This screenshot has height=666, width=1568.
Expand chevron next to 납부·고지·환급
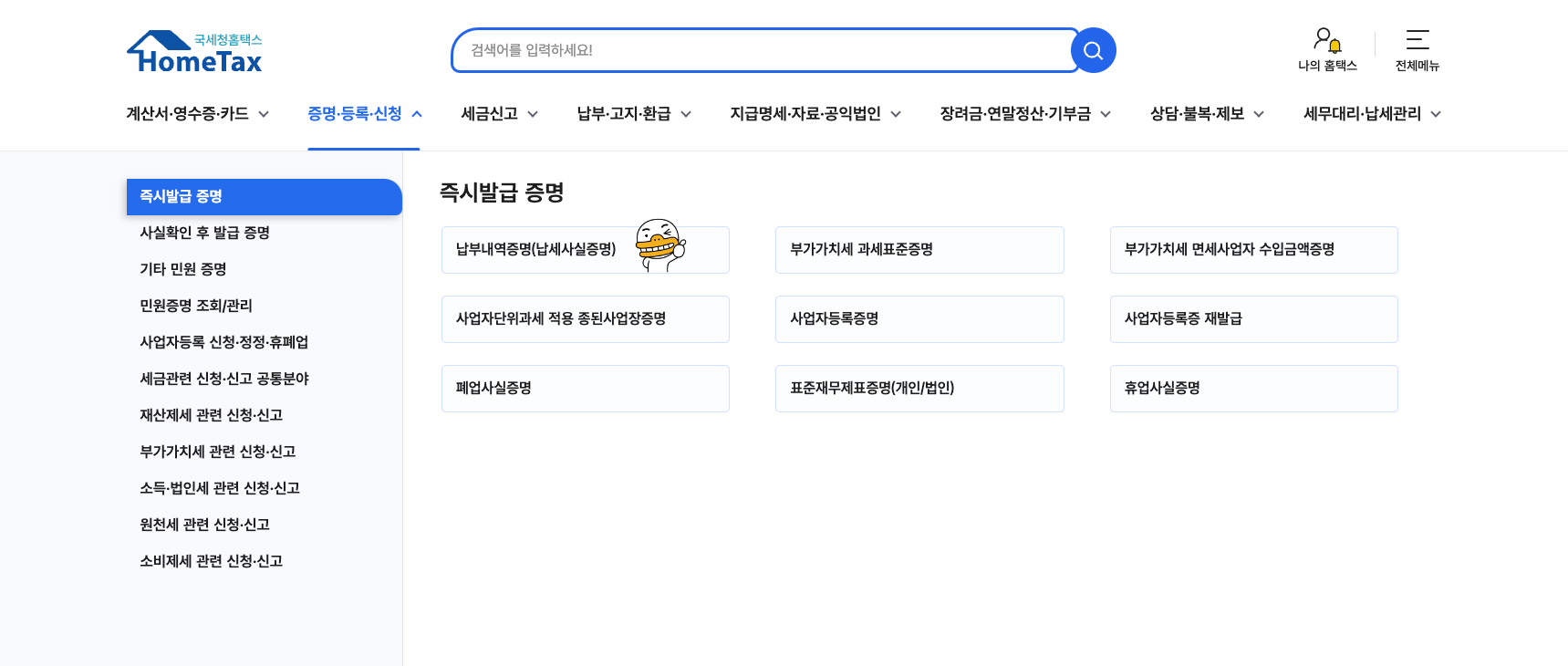[686, 114]
